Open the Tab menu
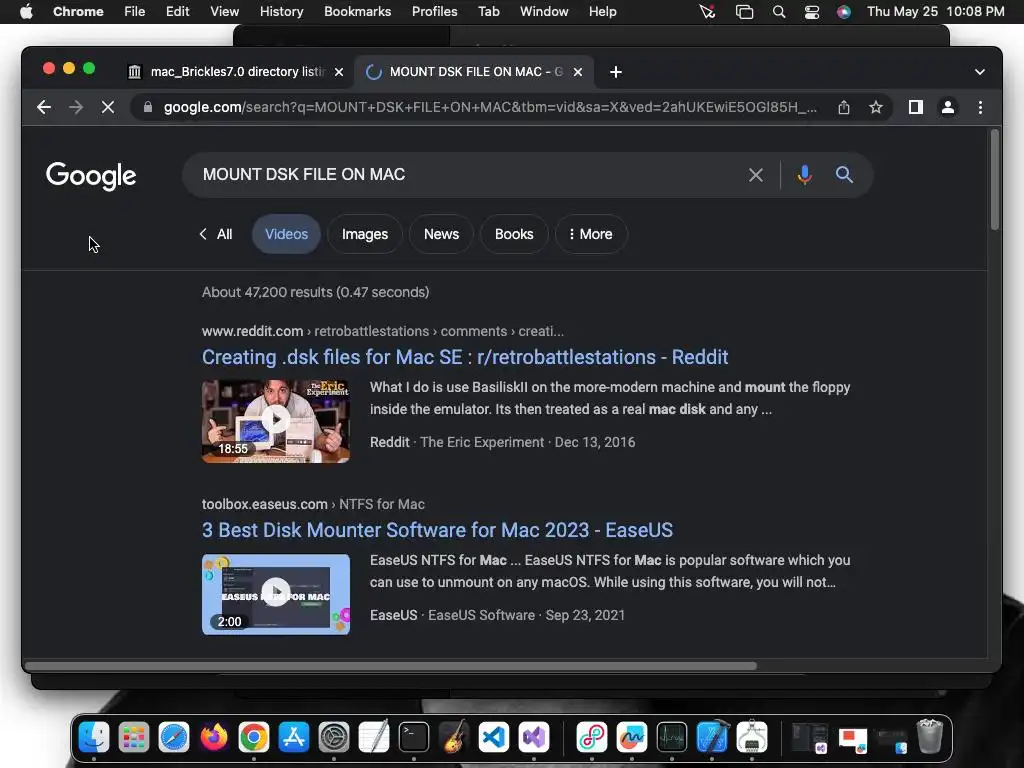 (488, 12)
